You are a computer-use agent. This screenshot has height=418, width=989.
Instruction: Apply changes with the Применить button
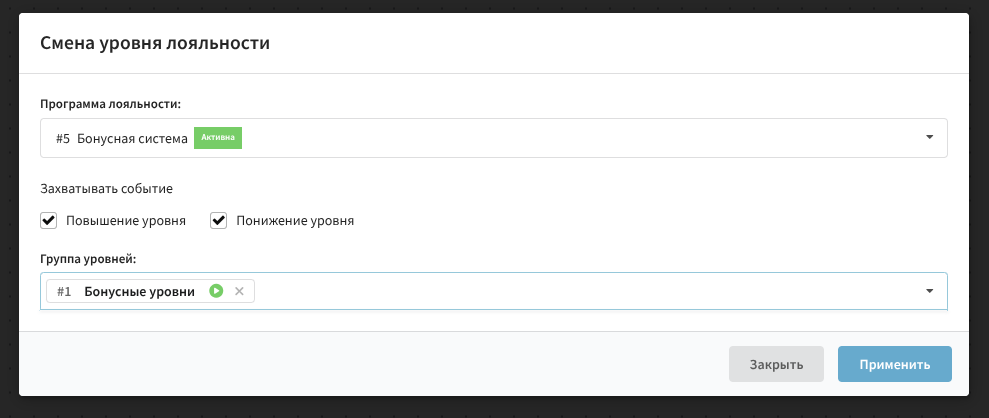coord(894,364)
